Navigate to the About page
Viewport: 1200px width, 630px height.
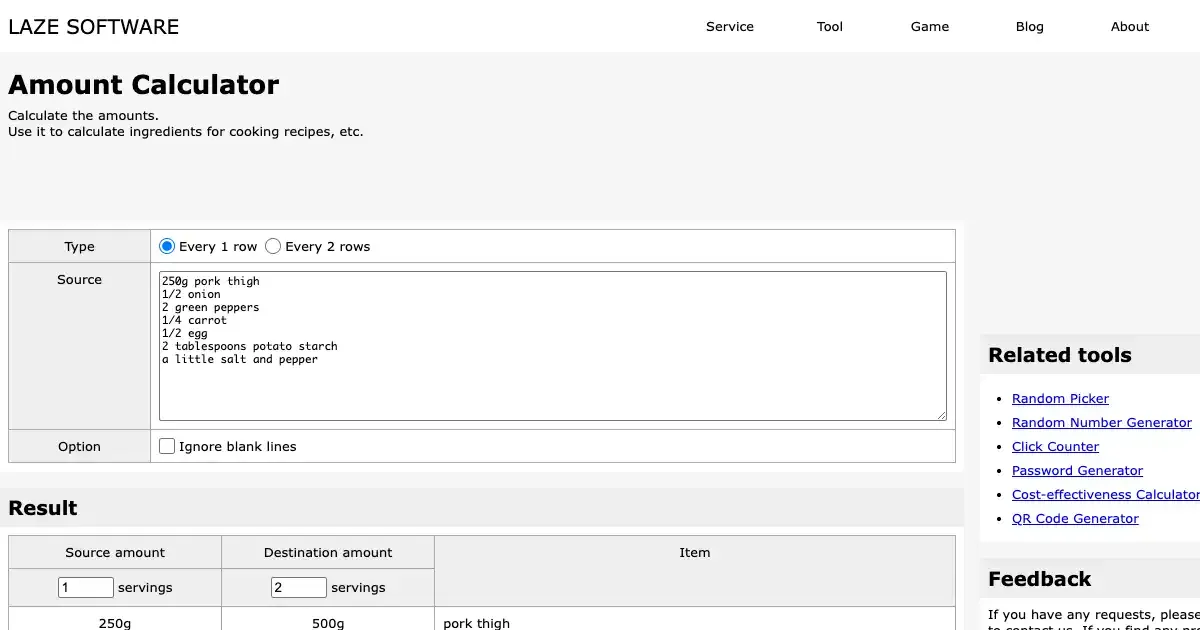click(x=1129, y=27)
